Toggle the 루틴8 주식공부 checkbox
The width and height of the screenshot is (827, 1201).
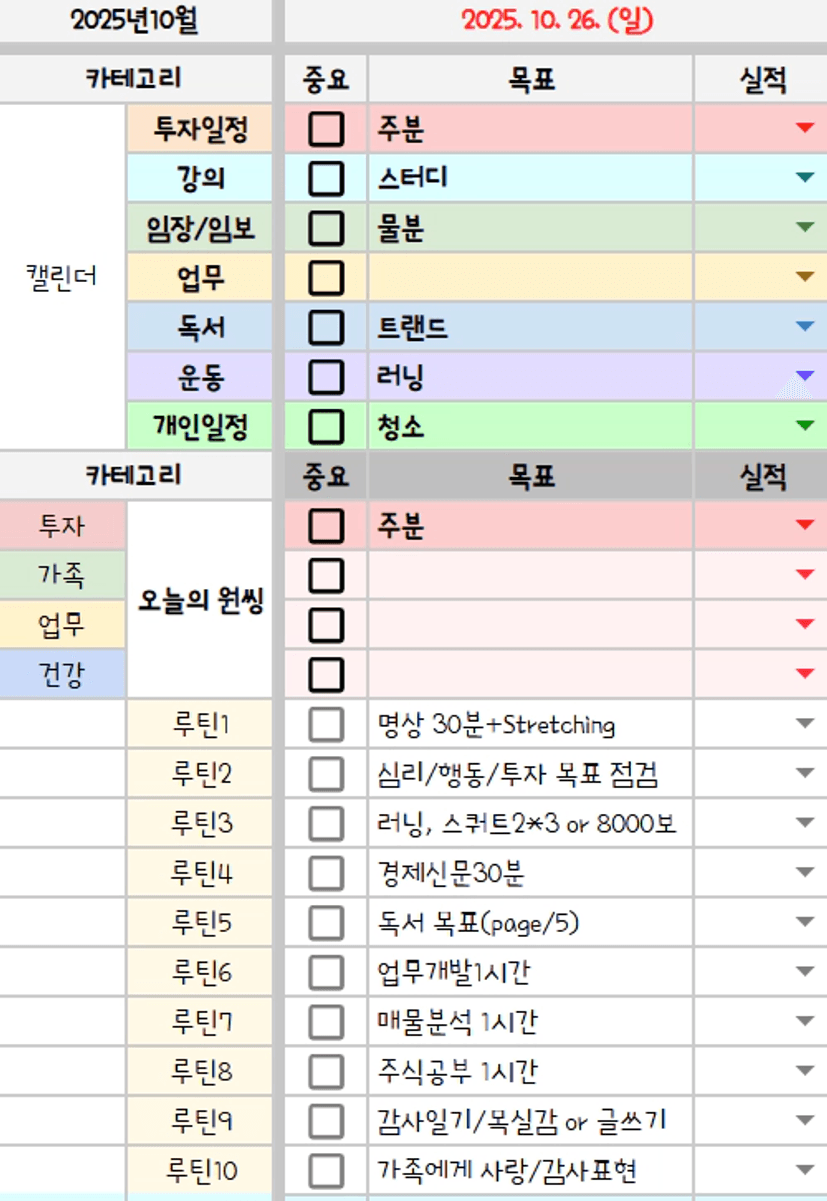click(x=326, y=1071)
